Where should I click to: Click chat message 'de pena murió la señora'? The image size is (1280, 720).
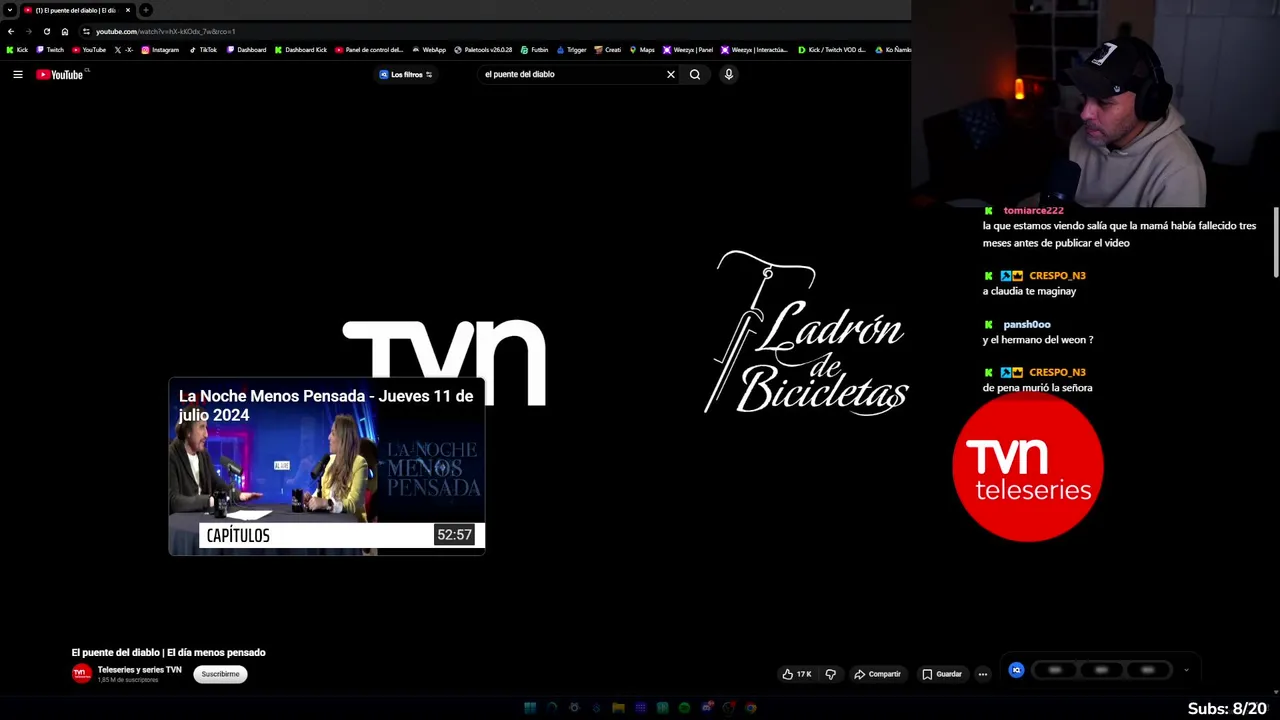[x=1037, y=388]
